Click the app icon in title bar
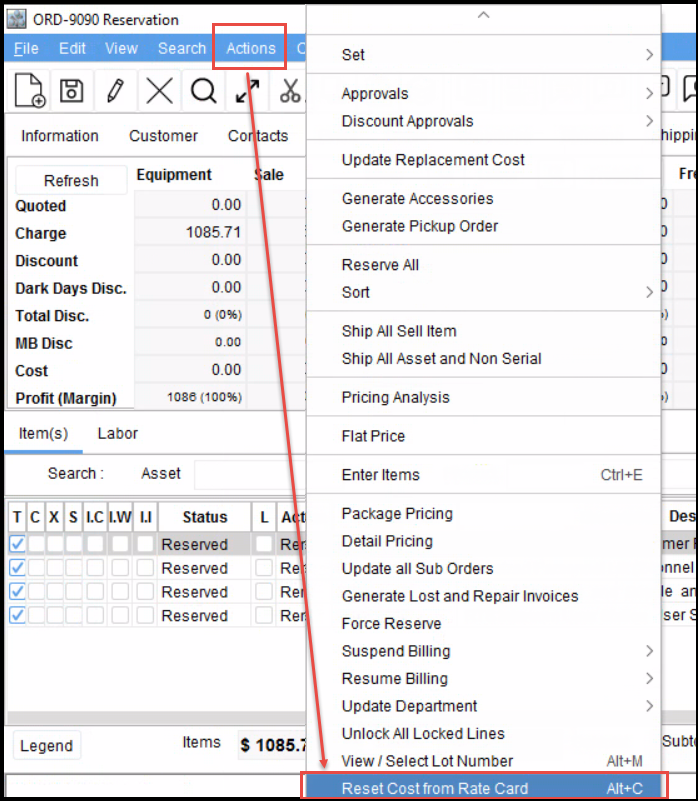The width and height of the screenshot is (698, 801). [x=17, y=19]
